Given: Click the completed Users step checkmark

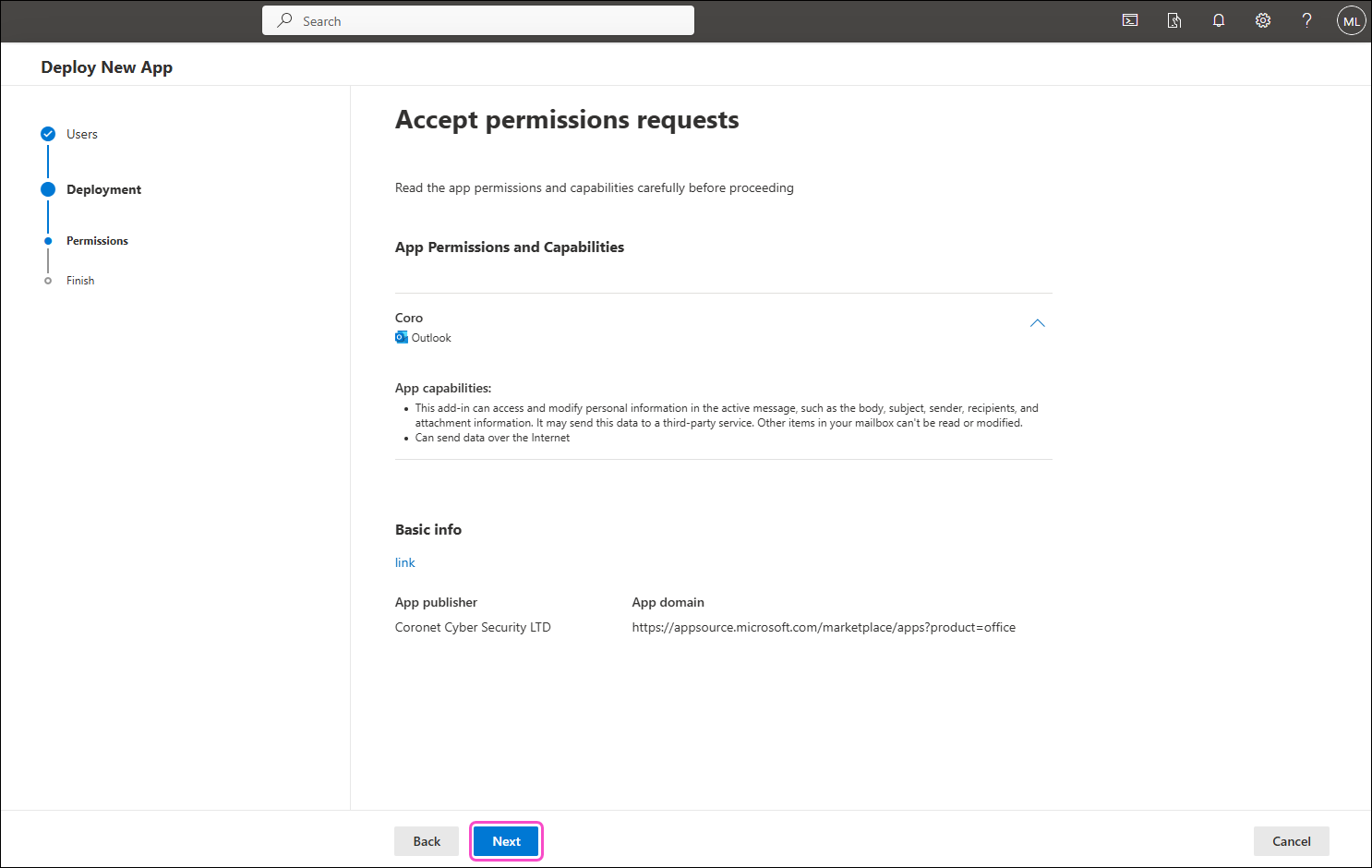Looking at the screenshot, I should (48, 134).
